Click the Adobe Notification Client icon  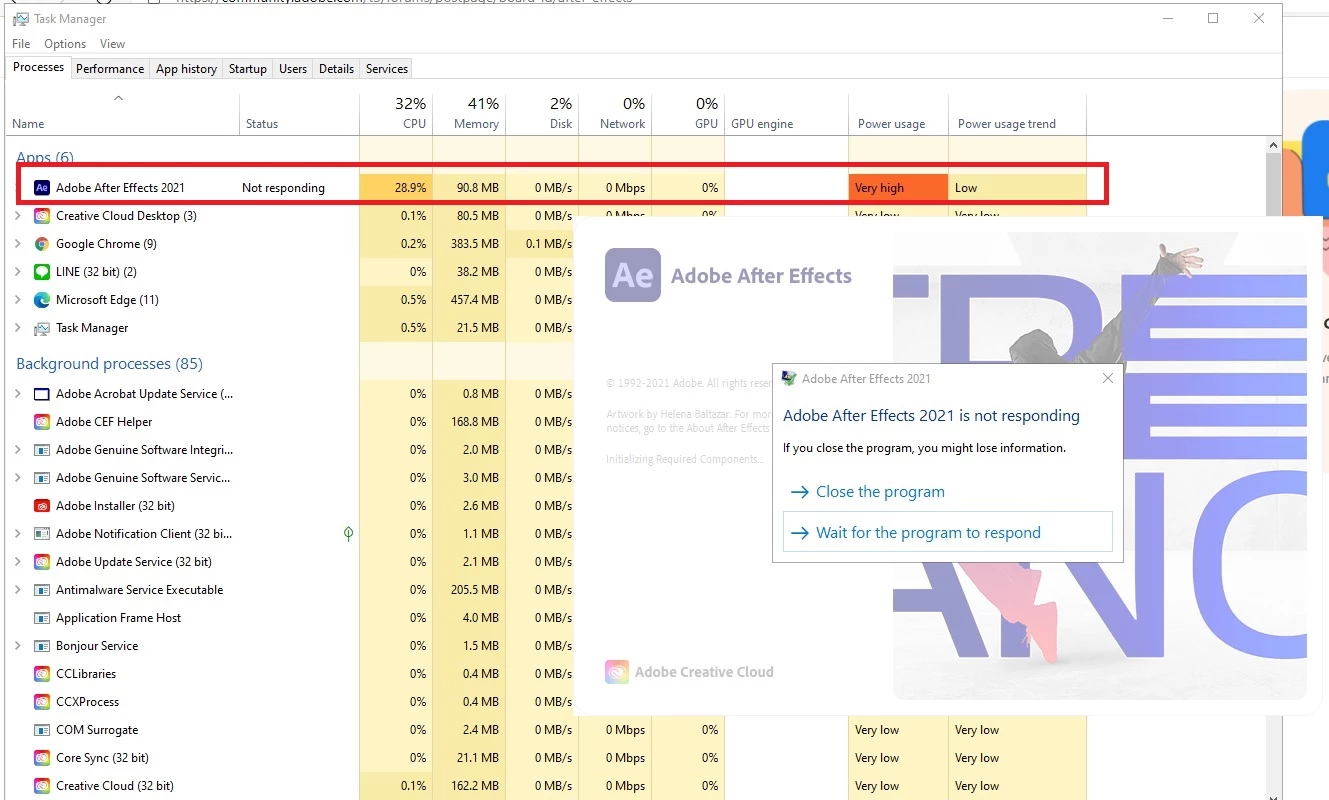pyautogui.click(x=42, y=534)
